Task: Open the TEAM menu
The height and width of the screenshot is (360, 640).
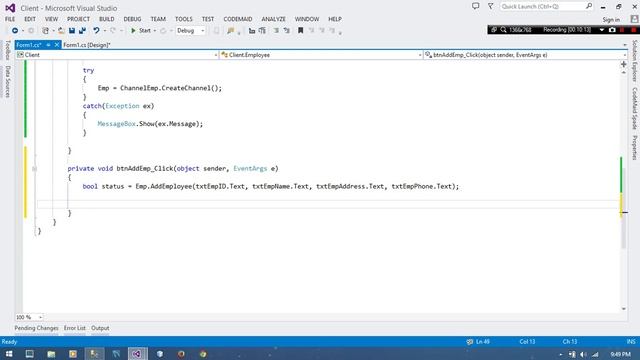Action: pyautogui.click(x=158, y=19)
